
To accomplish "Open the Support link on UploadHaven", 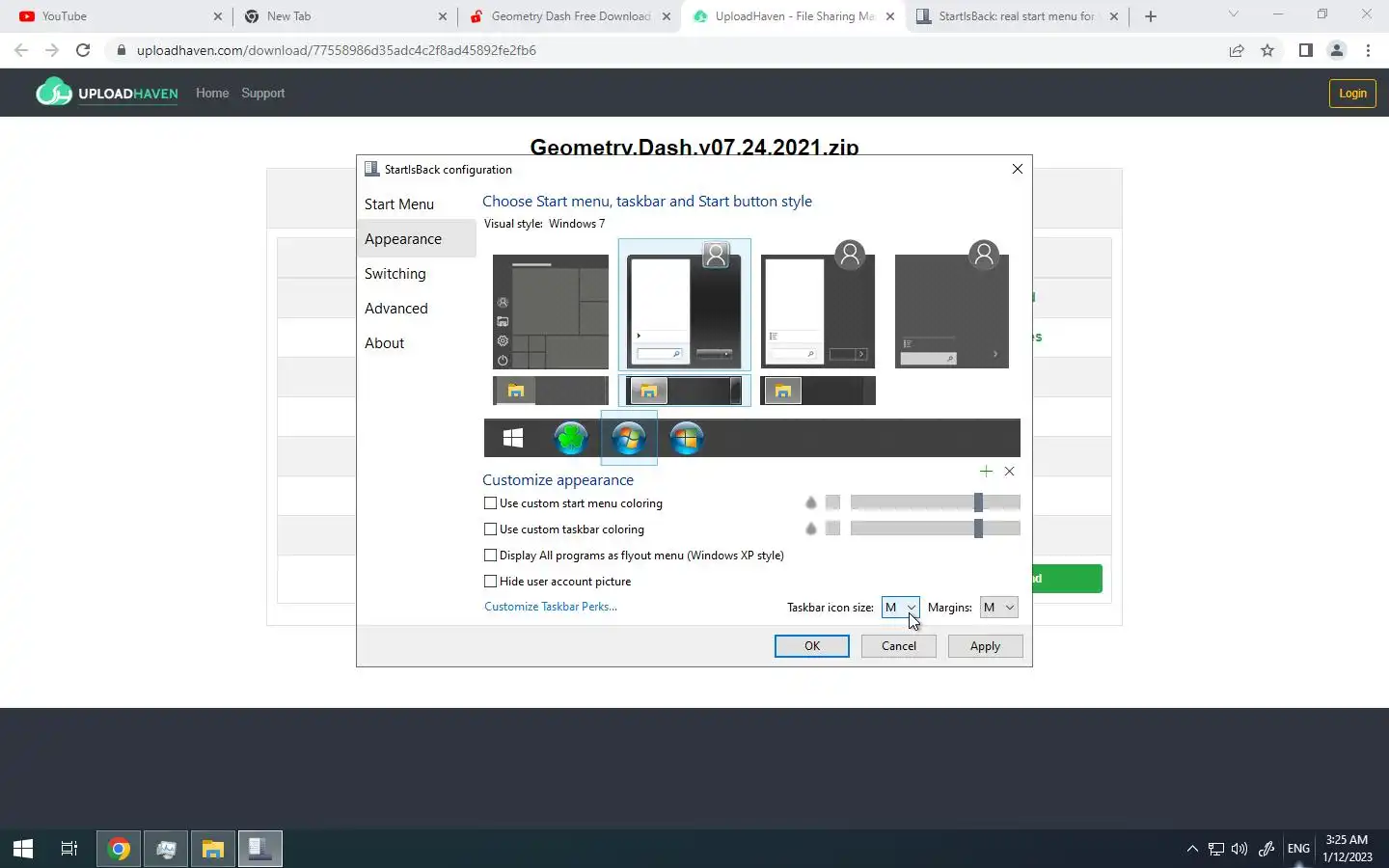I will pos(263,94).
